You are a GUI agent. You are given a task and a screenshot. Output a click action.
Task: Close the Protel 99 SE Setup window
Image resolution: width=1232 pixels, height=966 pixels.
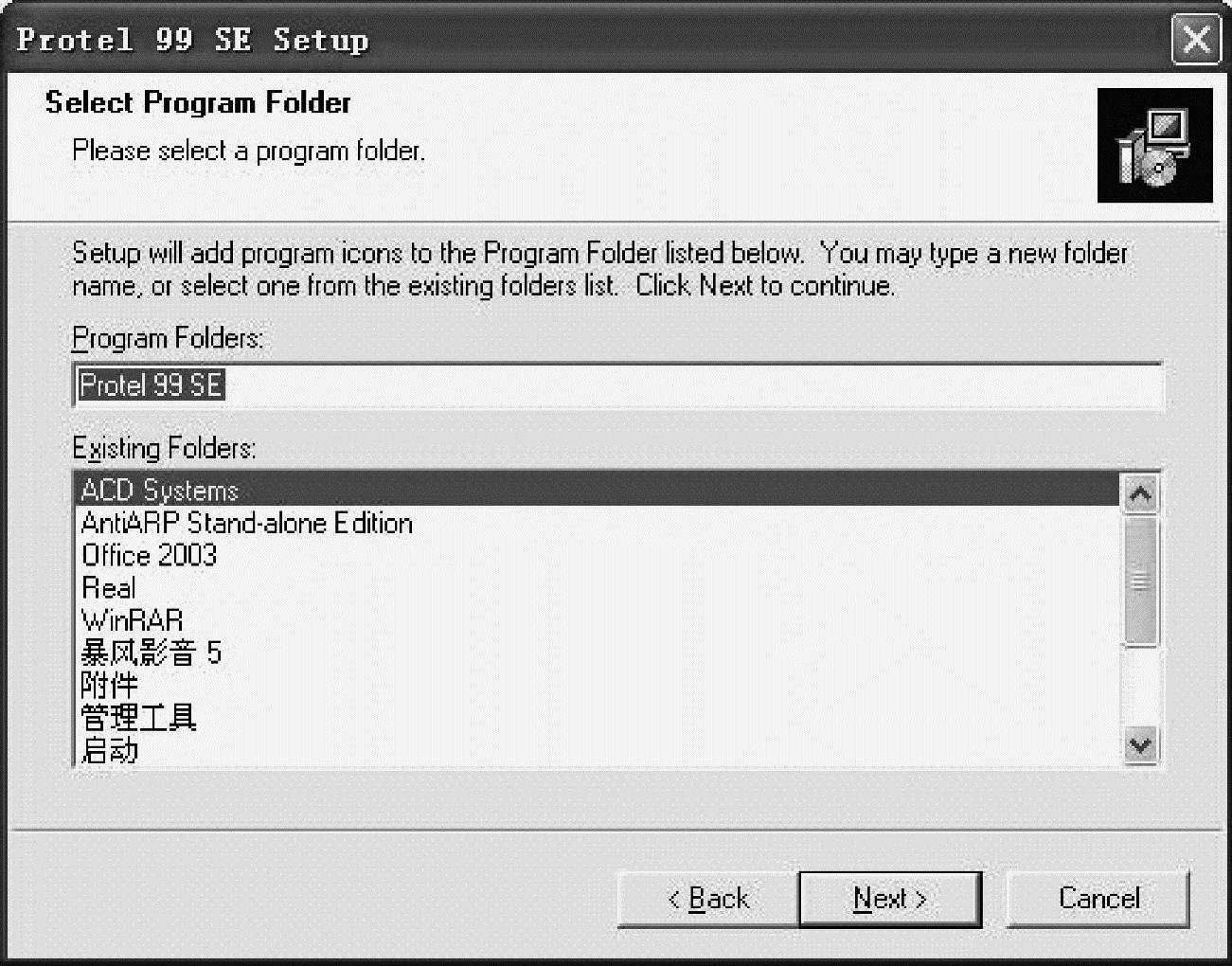(x=1196, y=40)
